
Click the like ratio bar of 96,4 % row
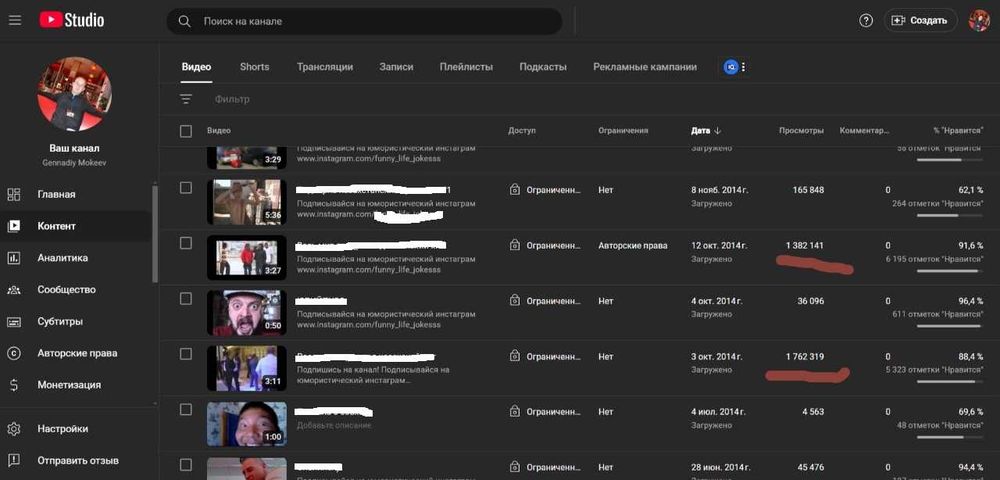pyautogui.click(x=950, y=326)
